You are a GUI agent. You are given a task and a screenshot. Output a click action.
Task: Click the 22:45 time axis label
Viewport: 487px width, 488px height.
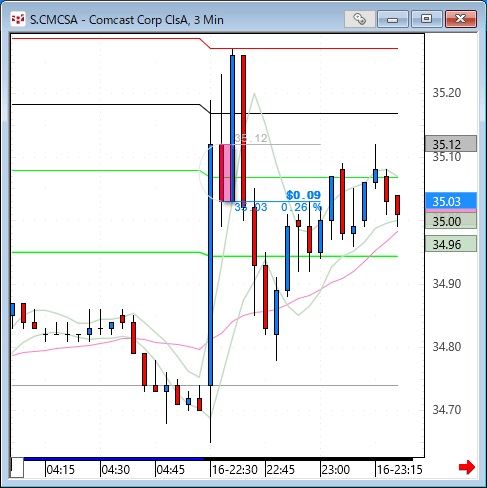pyautogui.click(x=281, y=470)
